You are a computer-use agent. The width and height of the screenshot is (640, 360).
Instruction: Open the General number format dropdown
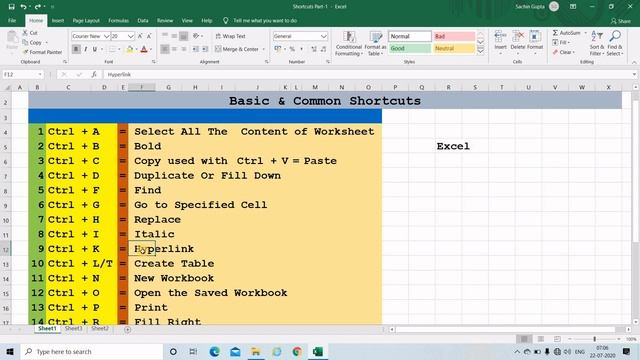tap(323, 36)
